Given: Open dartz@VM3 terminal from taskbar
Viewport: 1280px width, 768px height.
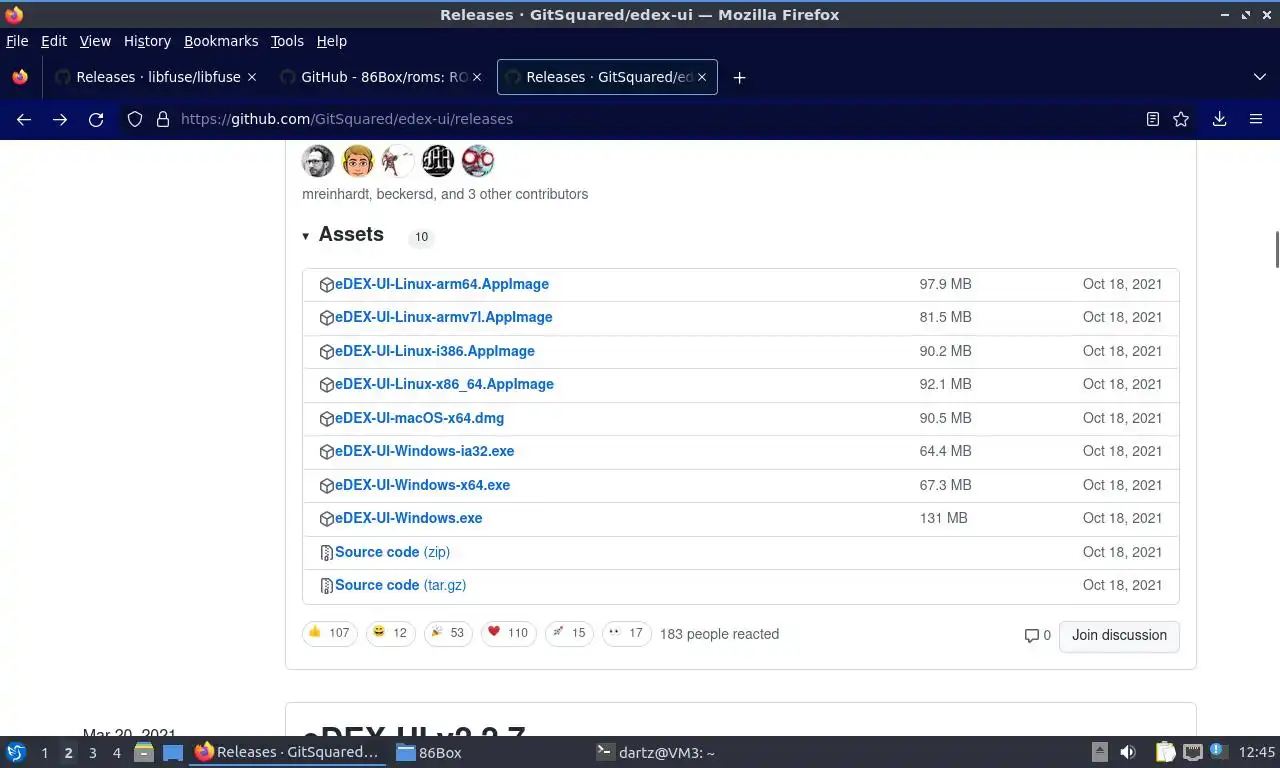Looking at the screenshot, I should click(655, 753).
